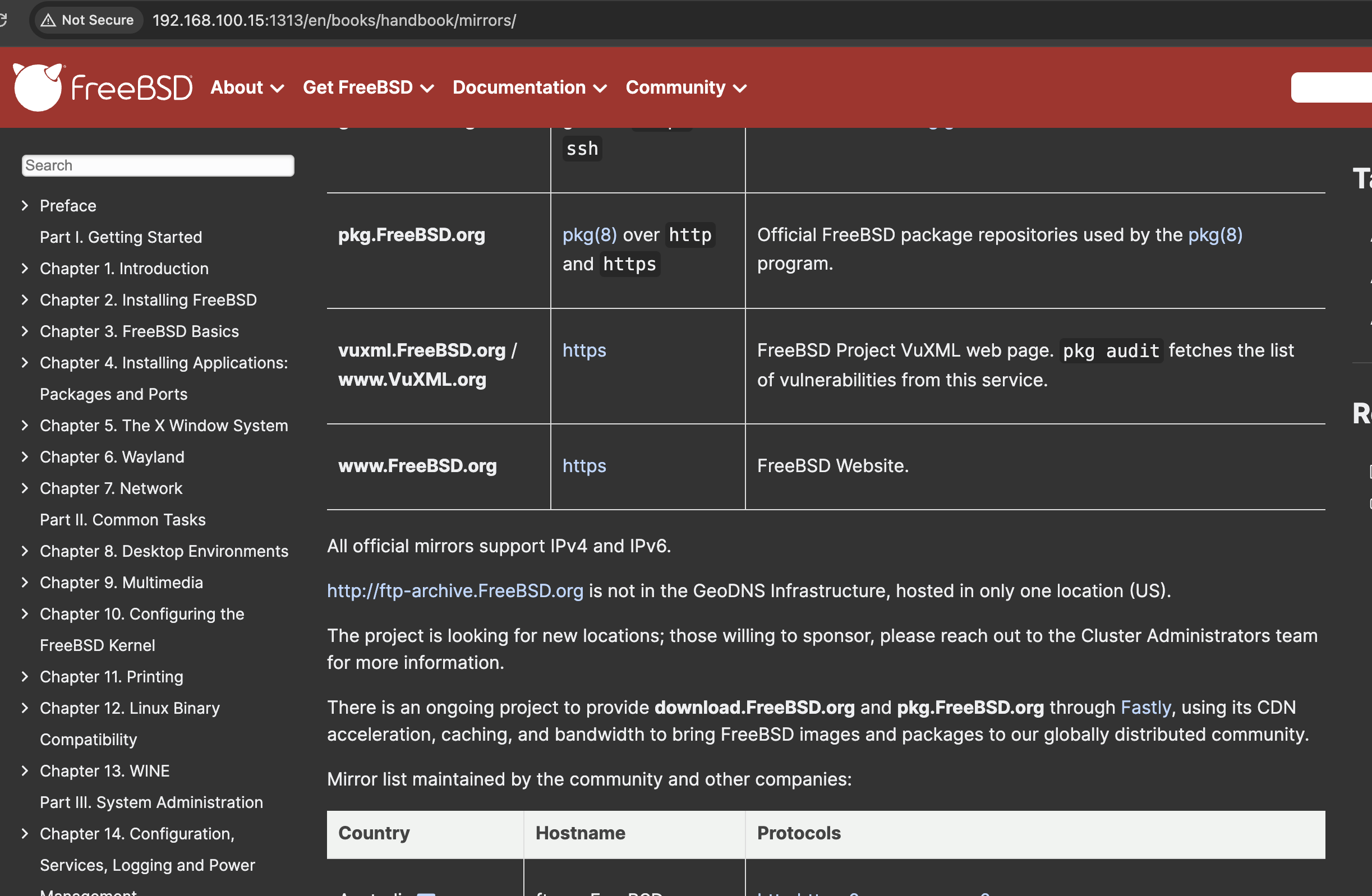This screenshot has width=1372, height=896.
Task: Expand Chapter 13. WINE chevron
Action: click(x=25, y=771)
